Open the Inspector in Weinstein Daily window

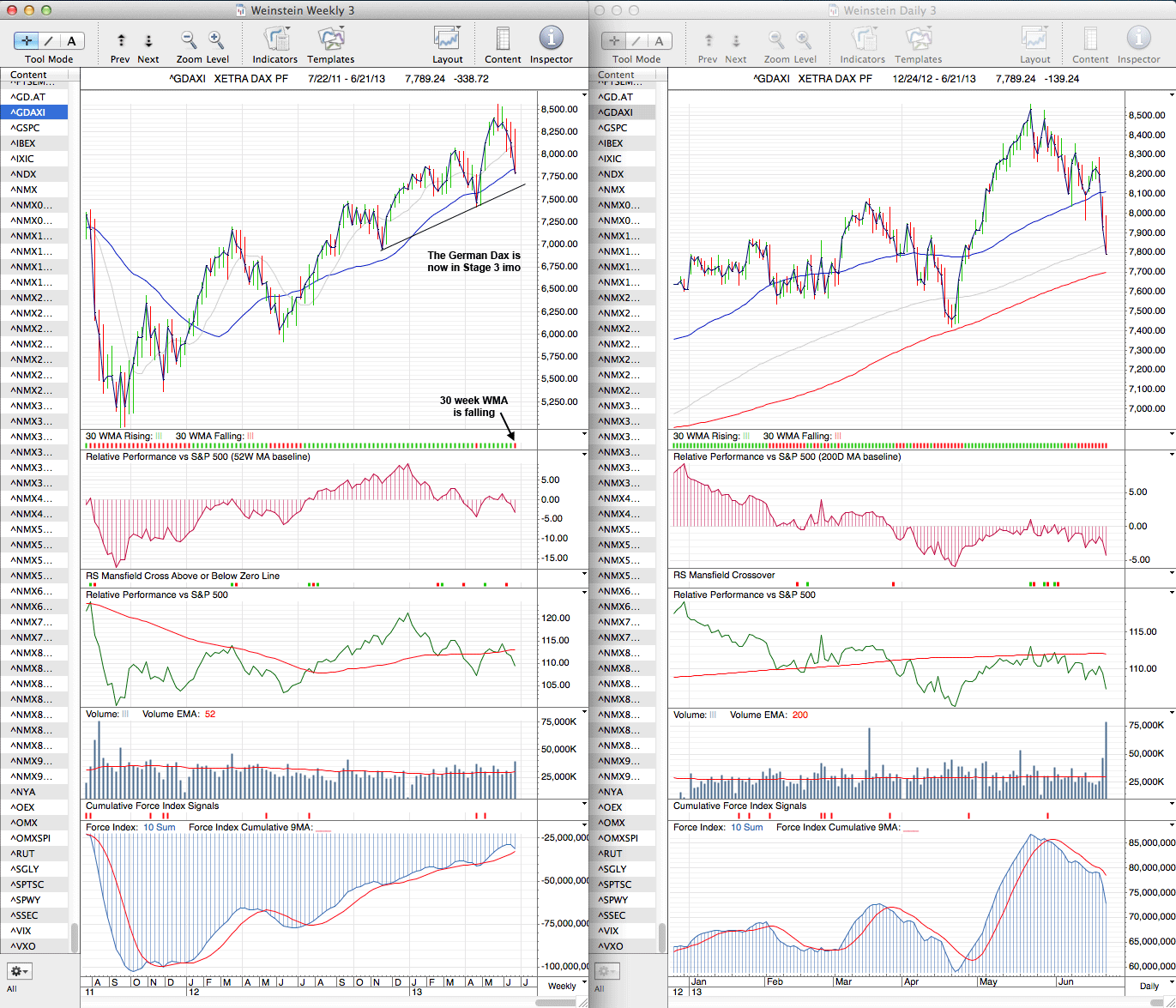[1138, 39]
